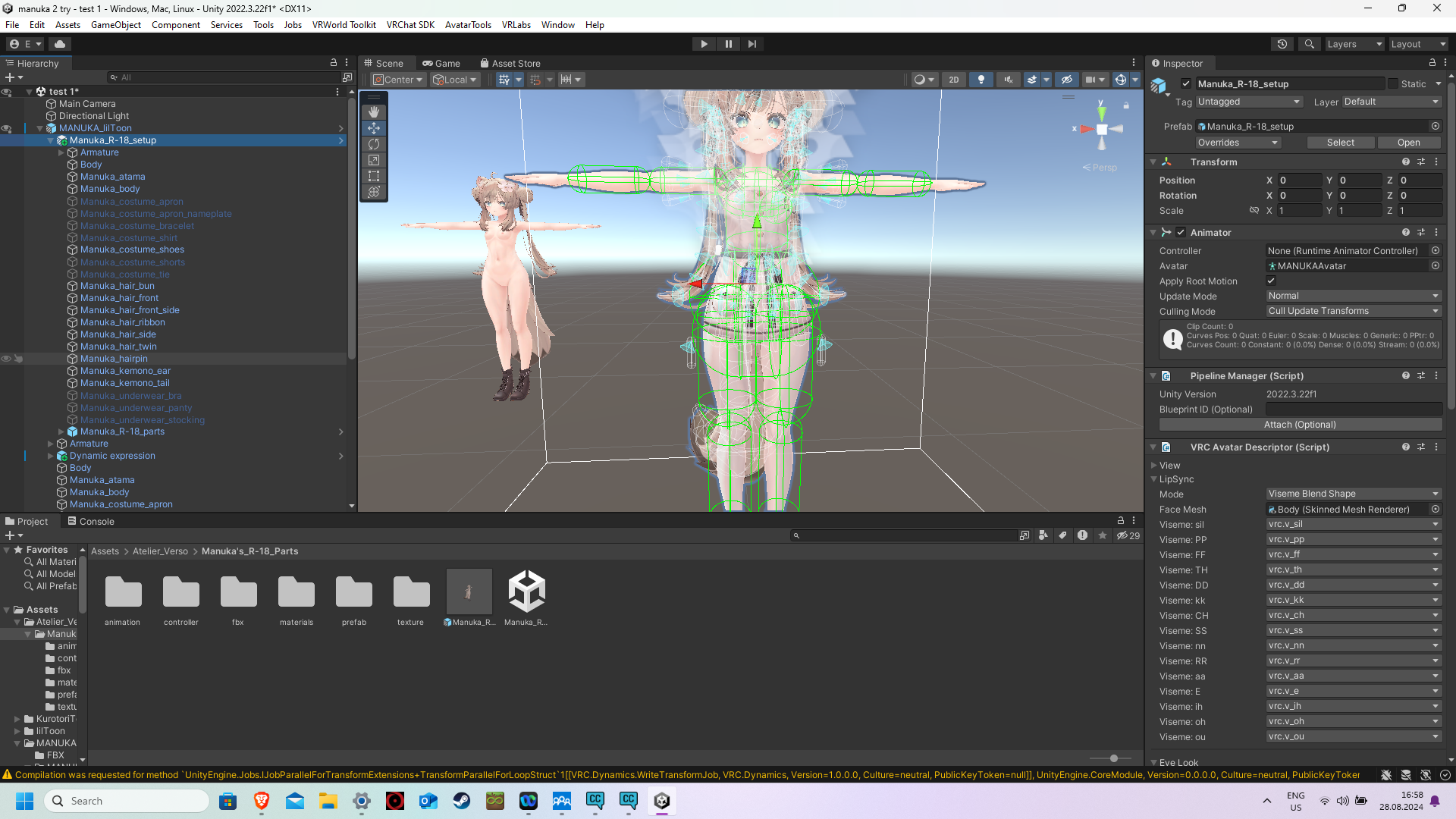Image resolution: width=1456 pixels, height=819 pixels.
Task: Toggle the 2D view mode
Action: coord(954,80)
